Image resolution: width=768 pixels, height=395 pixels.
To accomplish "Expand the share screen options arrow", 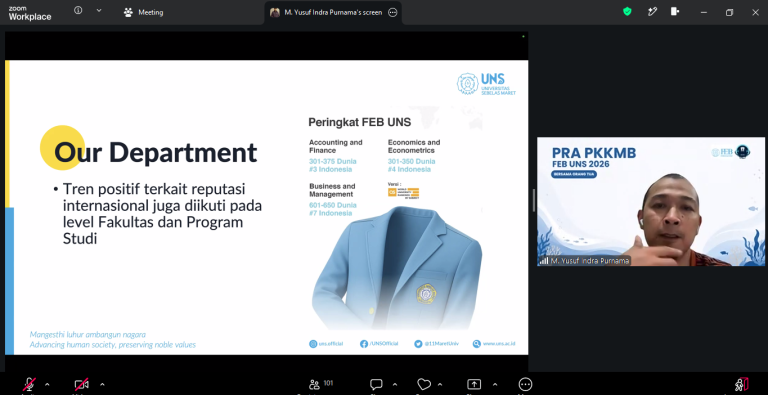I will (x=495, y=384).
